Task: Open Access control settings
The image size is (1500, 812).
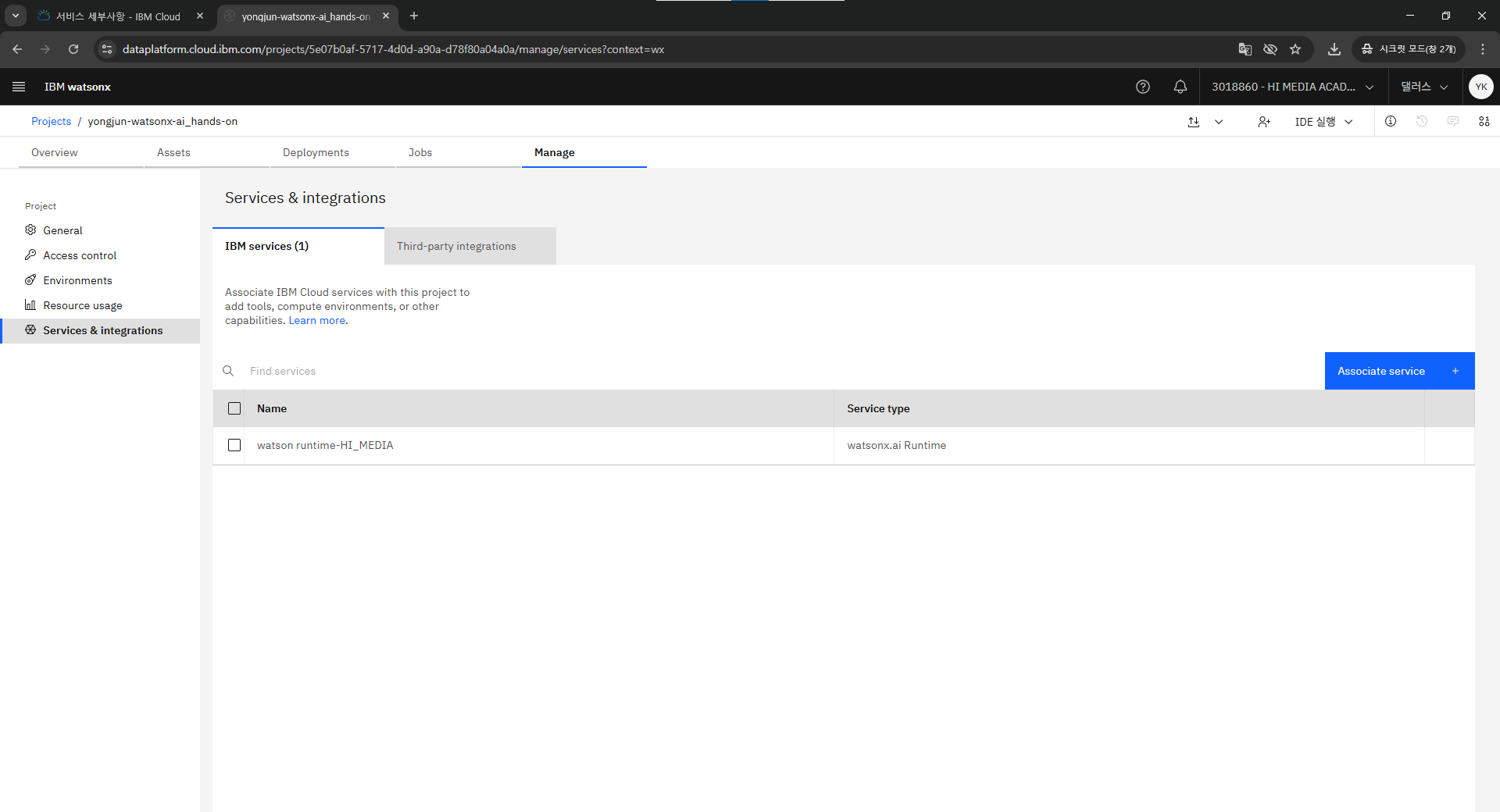Action: pos(100,255)
